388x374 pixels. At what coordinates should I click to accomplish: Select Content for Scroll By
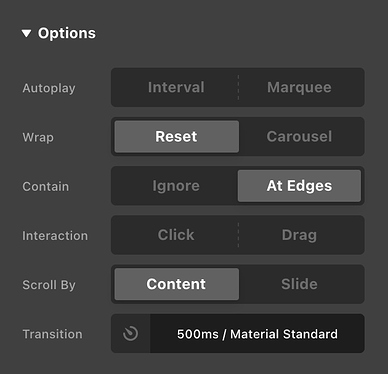[x=177, y=284]
